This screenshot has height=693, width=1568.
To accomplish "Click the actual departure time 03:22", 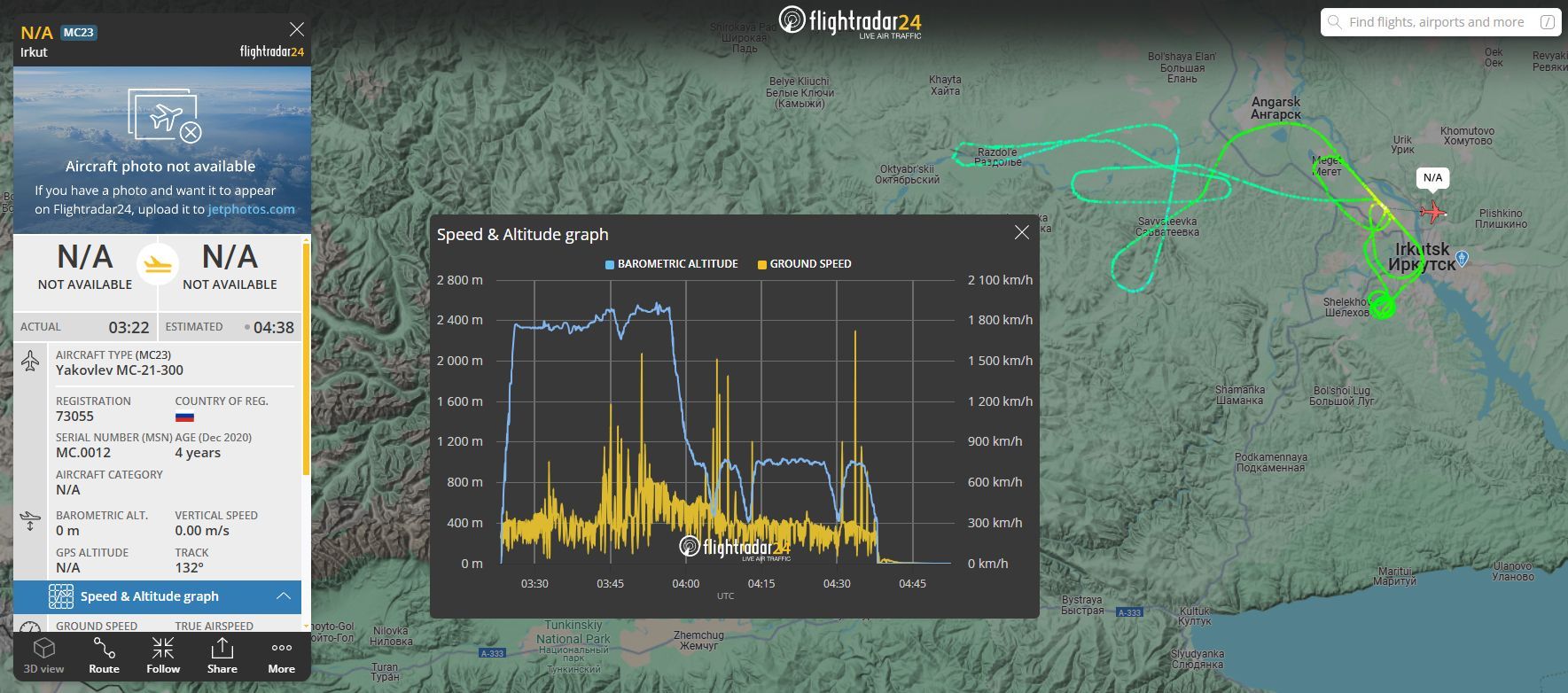I will [129, 328].
